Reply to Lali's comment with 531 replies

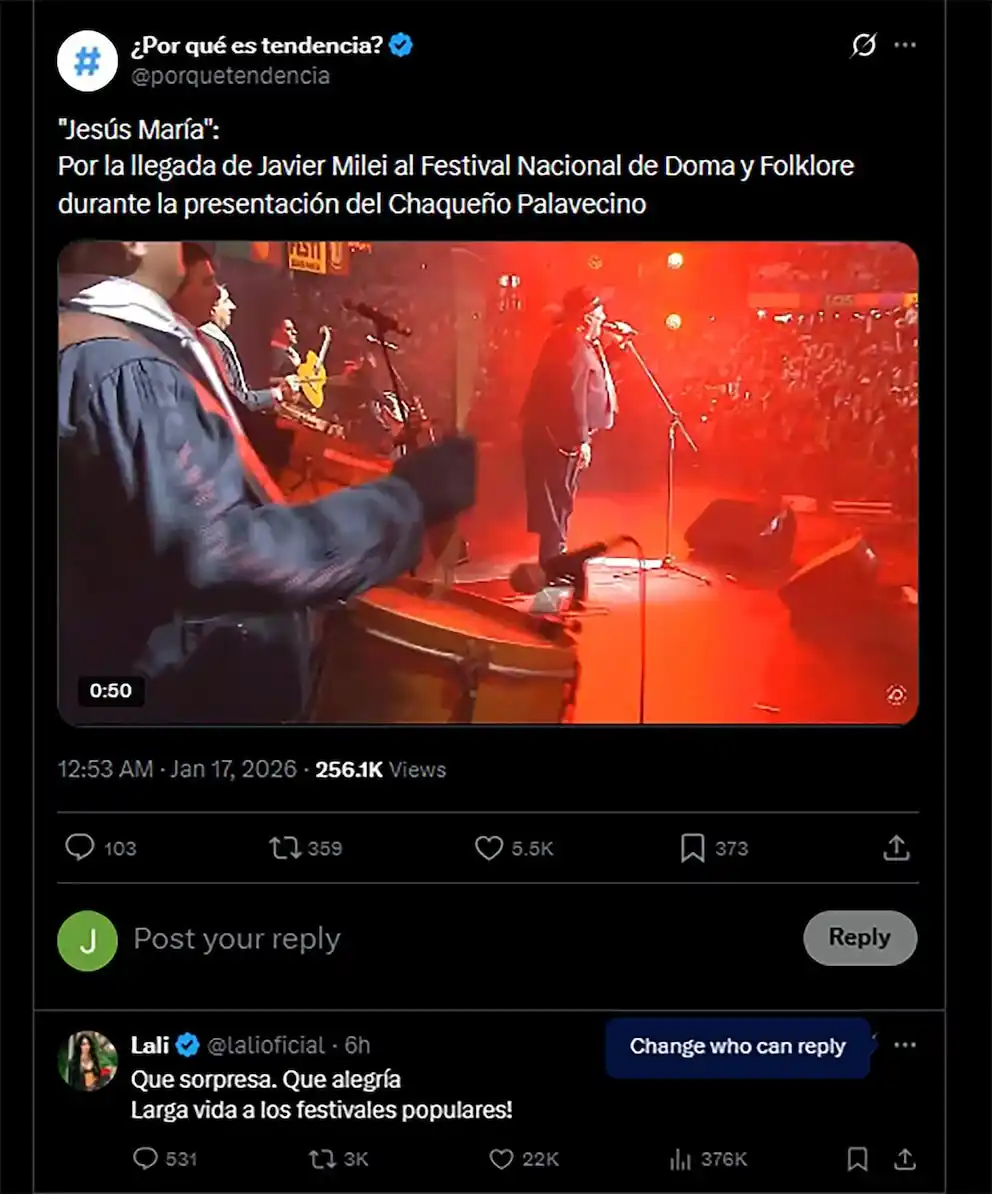click(146, 1159)
